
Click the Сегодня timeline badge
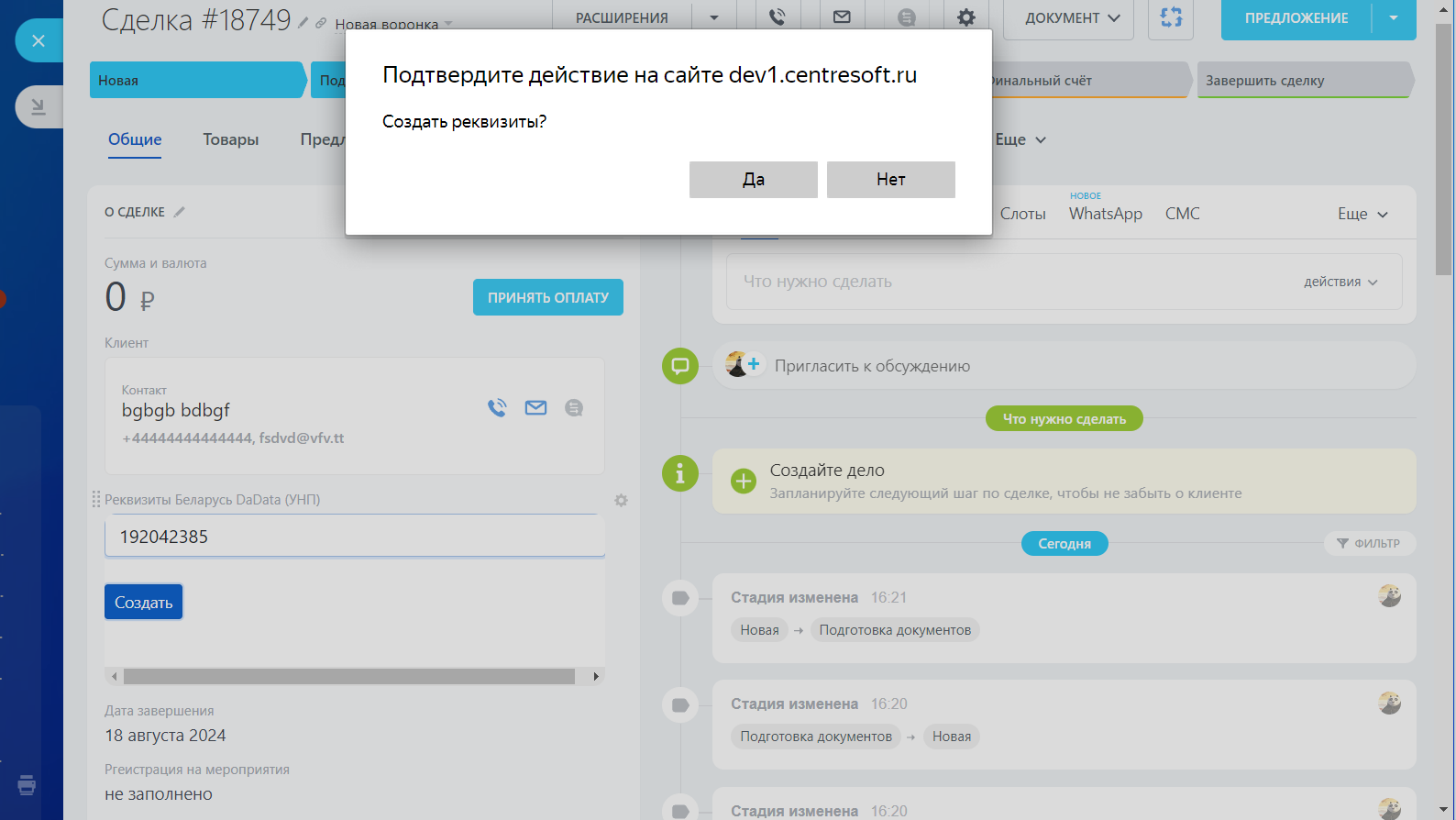(x=1064, y=544)
